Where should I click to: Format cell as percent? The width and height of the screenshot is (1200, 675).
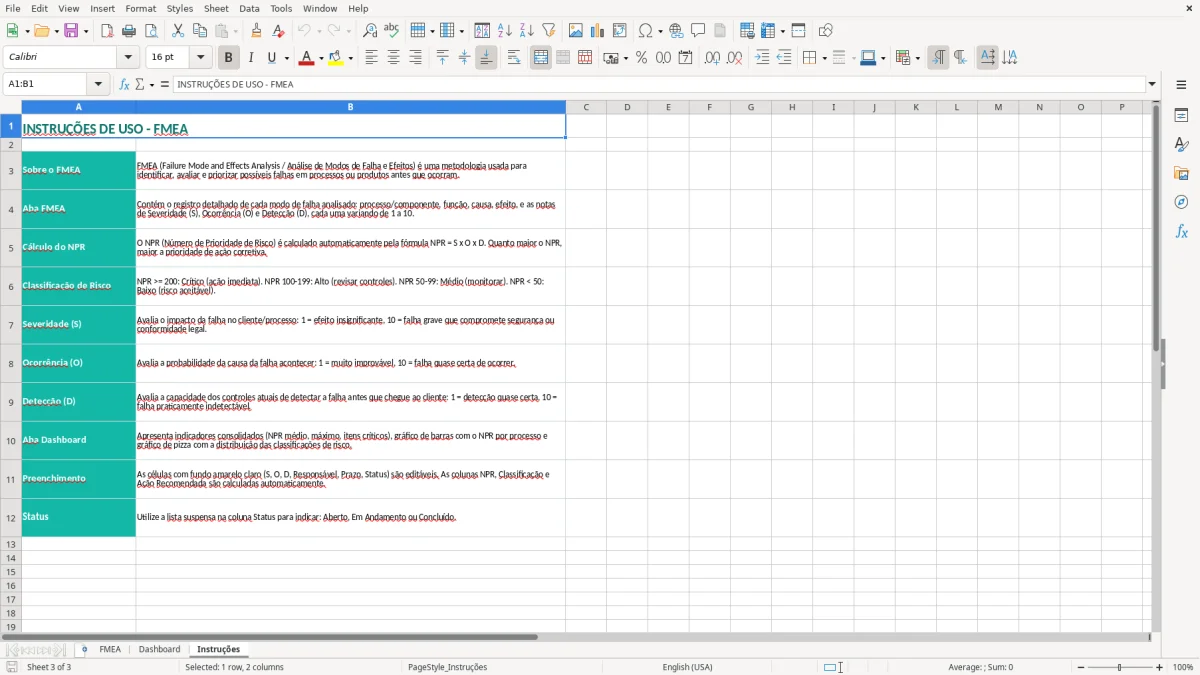(641, 58)
